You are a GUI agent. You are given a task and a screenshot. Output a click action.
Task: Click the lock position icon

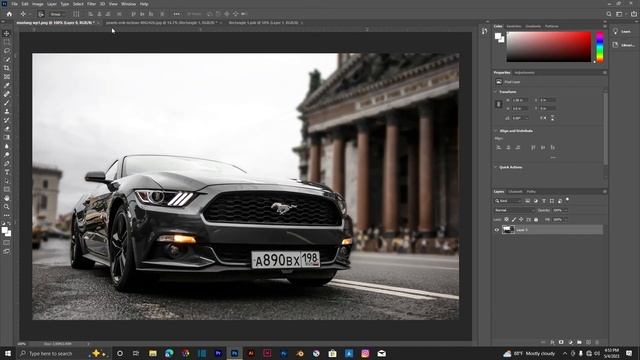pyautogui.click(x=521, y=220)
